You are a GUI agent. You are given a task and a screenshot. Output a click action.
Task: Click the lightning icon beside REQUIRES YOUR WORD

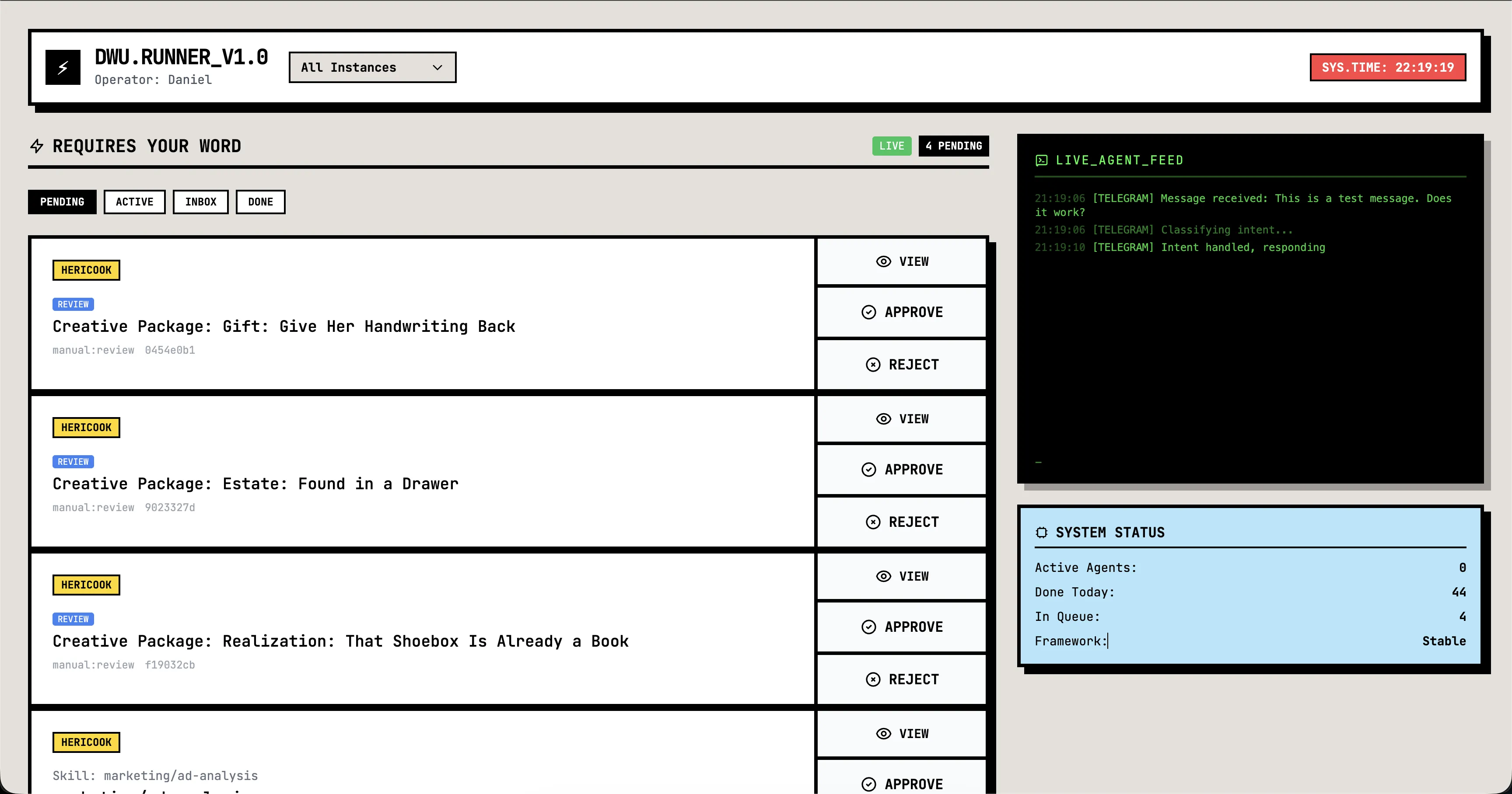[x=37, y=146]
